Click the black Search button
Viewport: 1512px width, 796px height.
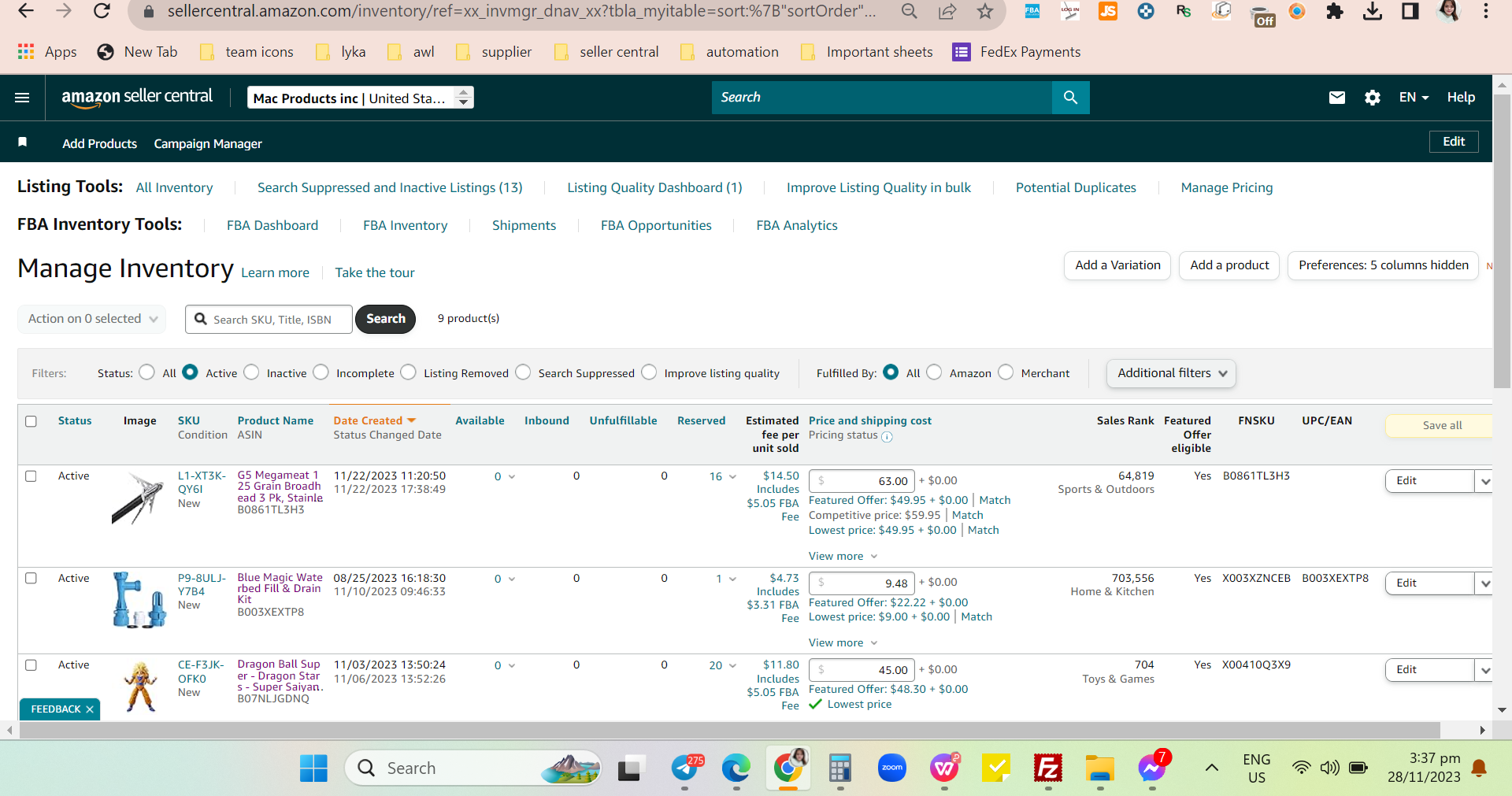click(385, 319)
